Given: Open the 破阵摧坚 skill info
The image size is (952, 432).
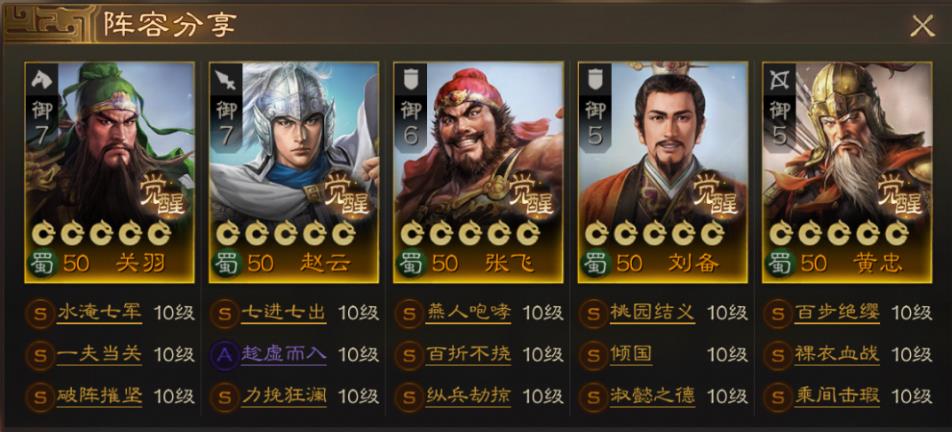Looking at the screenshot, I should click(99, 396).
